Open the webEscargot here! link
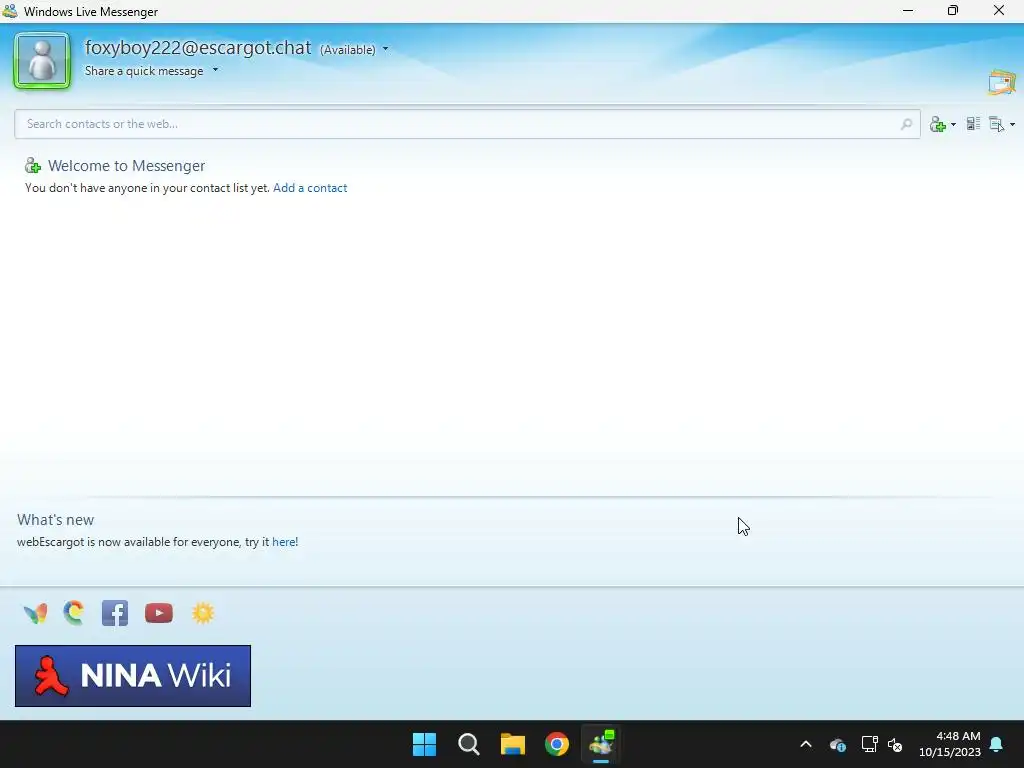The image size is (1024, 768). point(285,542)
